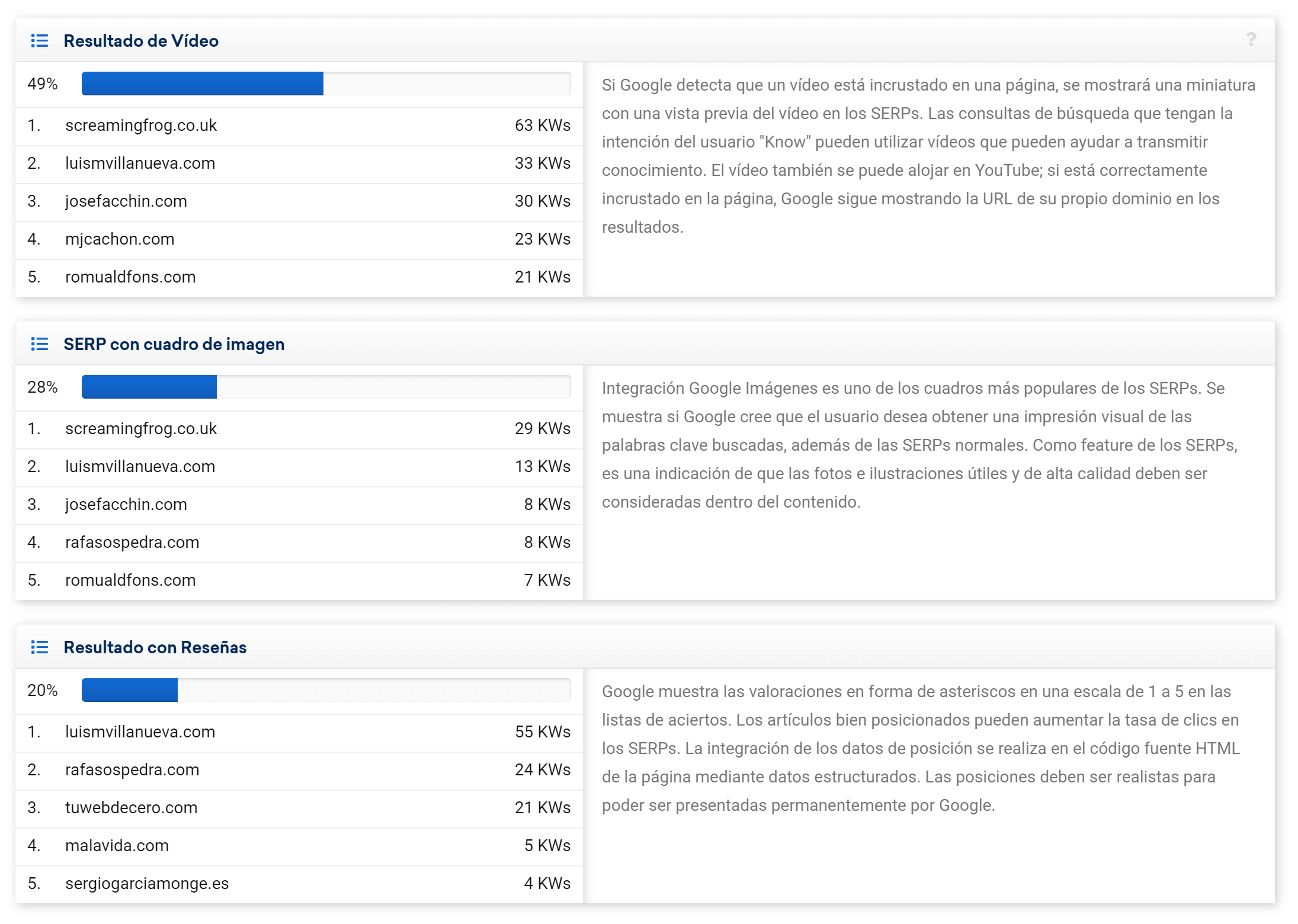The height and width of the screenshot is (924, 1298).
Task: Click the SERP con cuadro de imagen heading
Action: [174, 344]
